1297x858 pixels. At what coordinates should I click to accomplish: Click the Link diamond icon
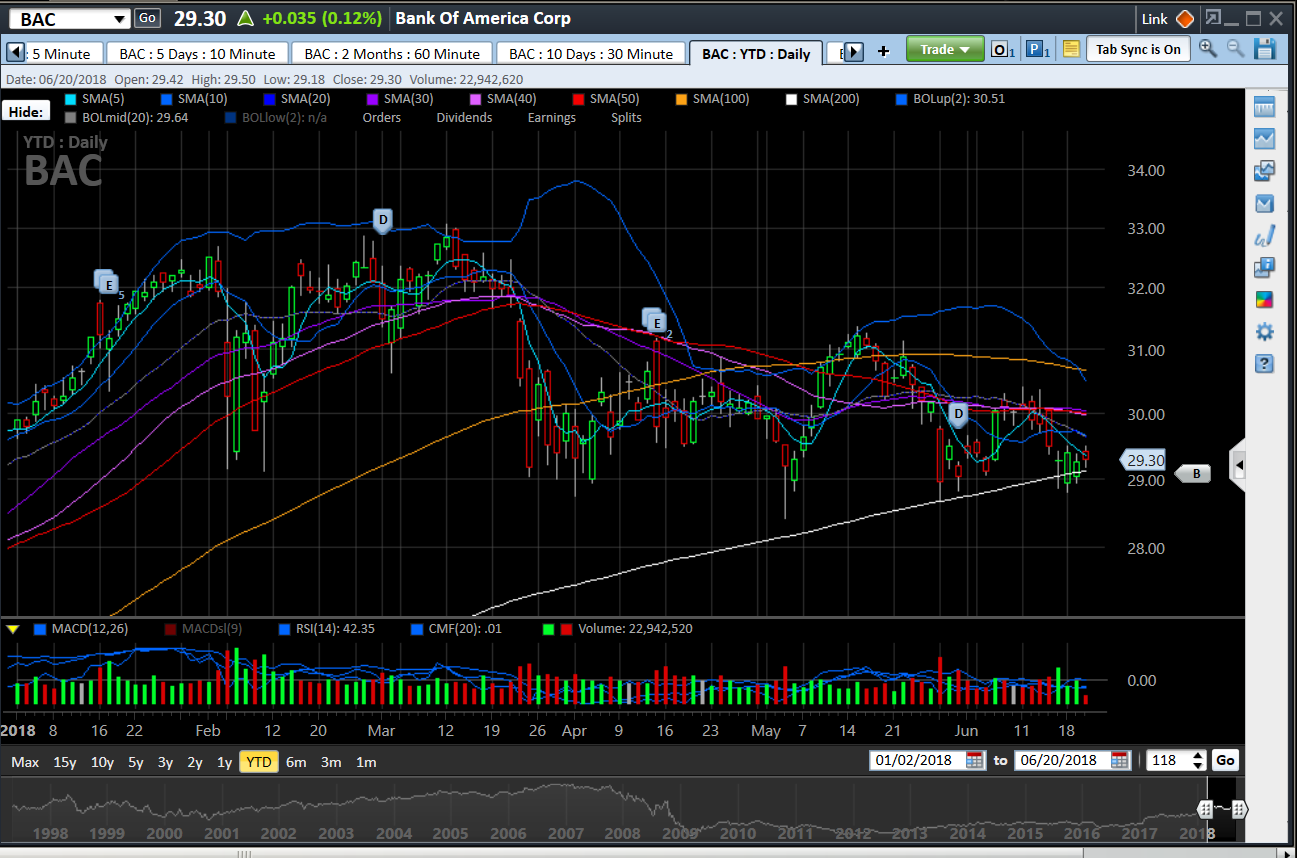(x=1184, y=19)
